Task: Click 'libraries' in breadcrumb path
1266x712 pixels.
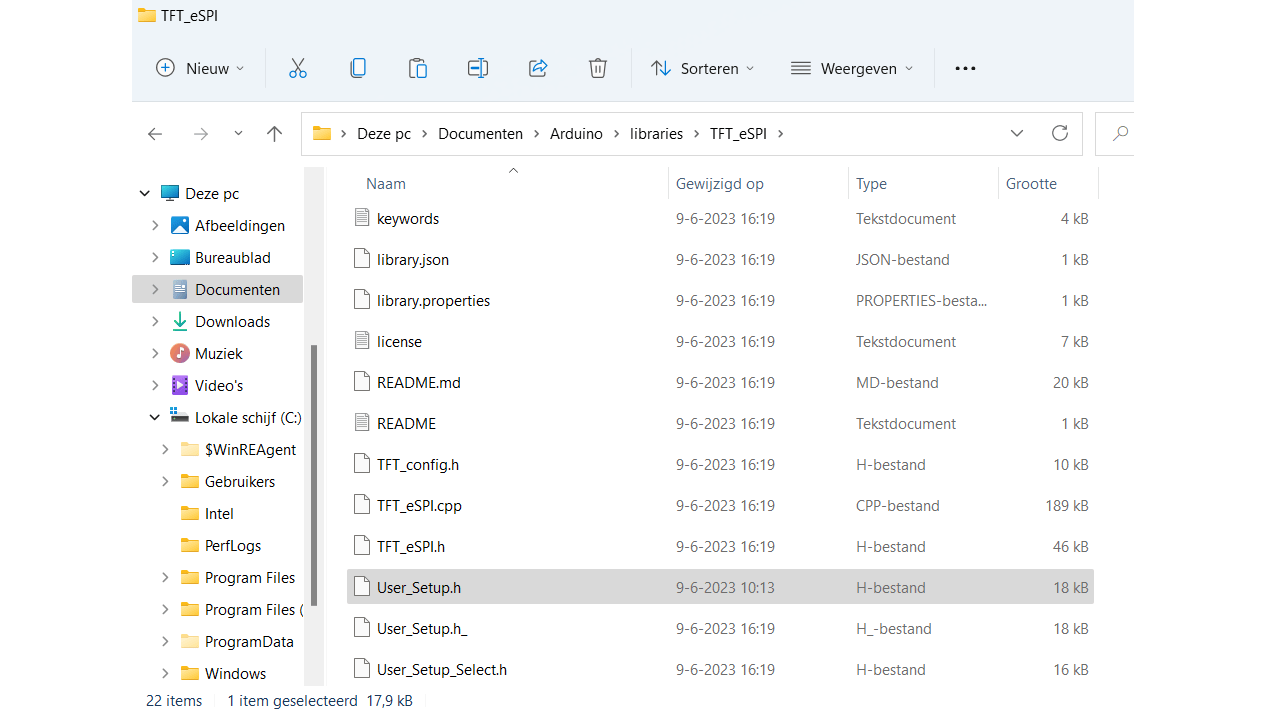Action: (x=656, y=133)
